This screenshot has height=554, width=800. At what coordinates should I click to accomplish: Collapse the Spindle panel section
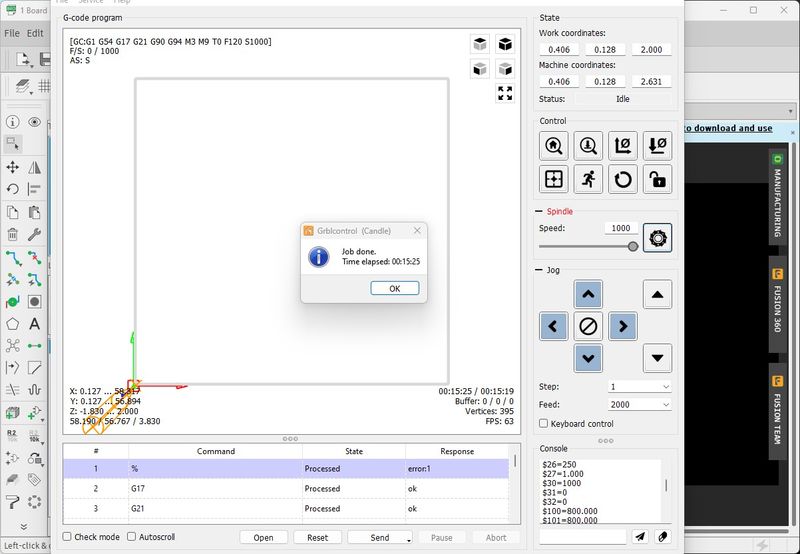(x=539, y=211)
